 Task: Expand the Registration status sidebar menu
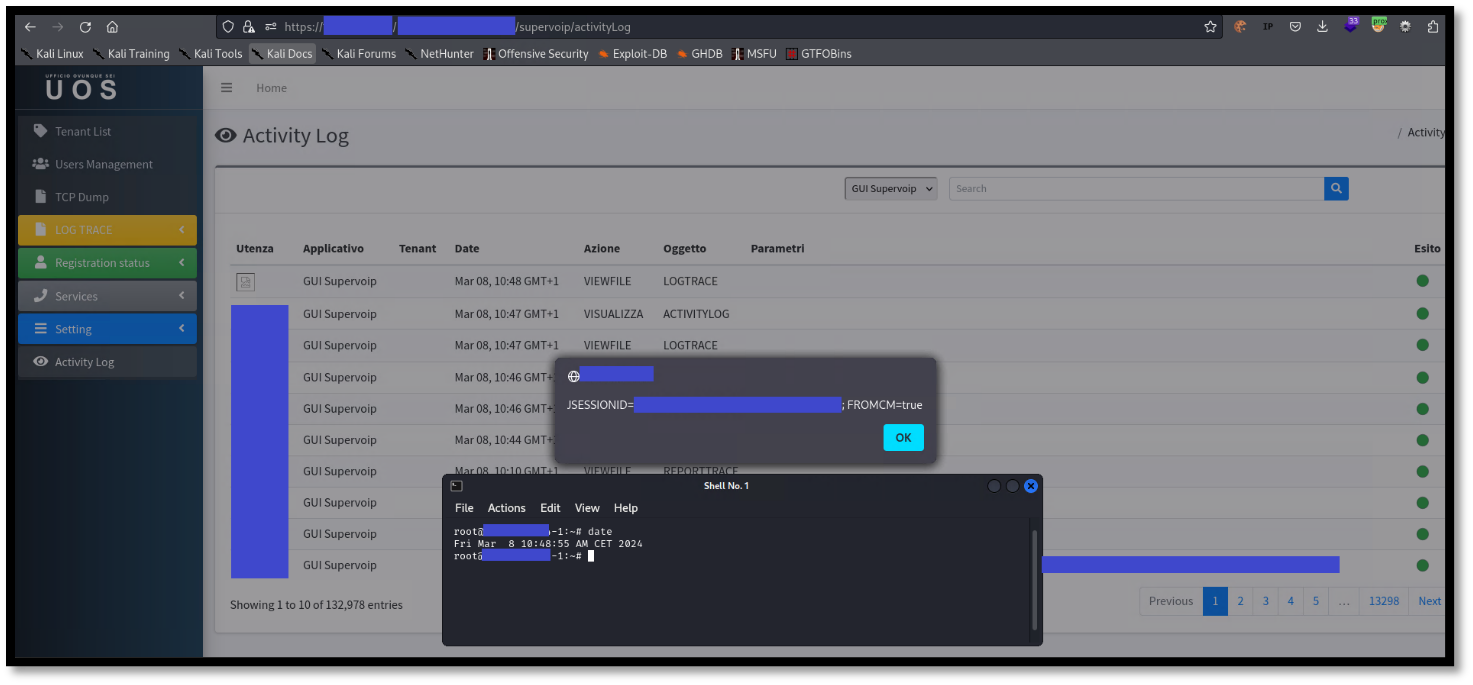[107, 263]
